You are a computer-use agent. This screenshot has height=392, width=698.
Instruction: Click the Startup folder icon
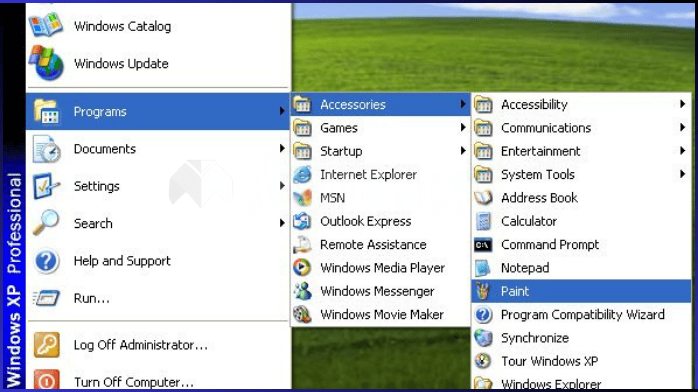(x=302, y=151)
